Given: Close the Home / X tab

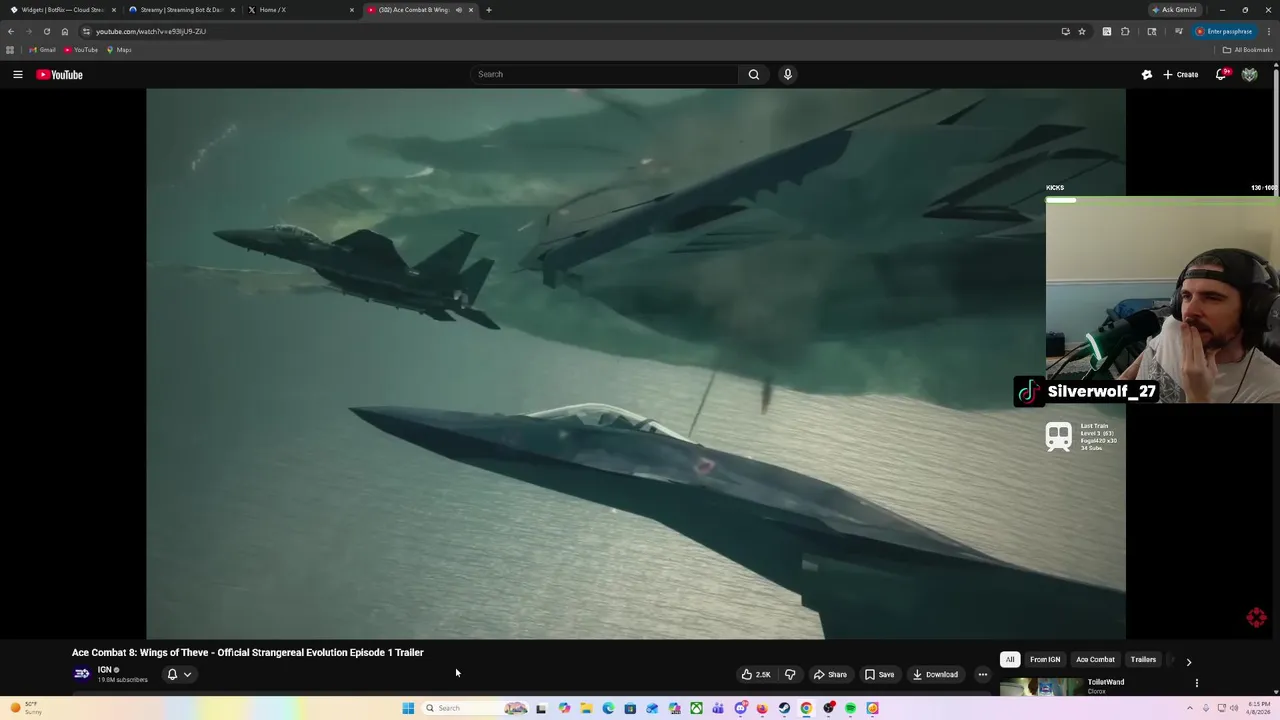Looking at the screenshot, I should coord(351,10).
